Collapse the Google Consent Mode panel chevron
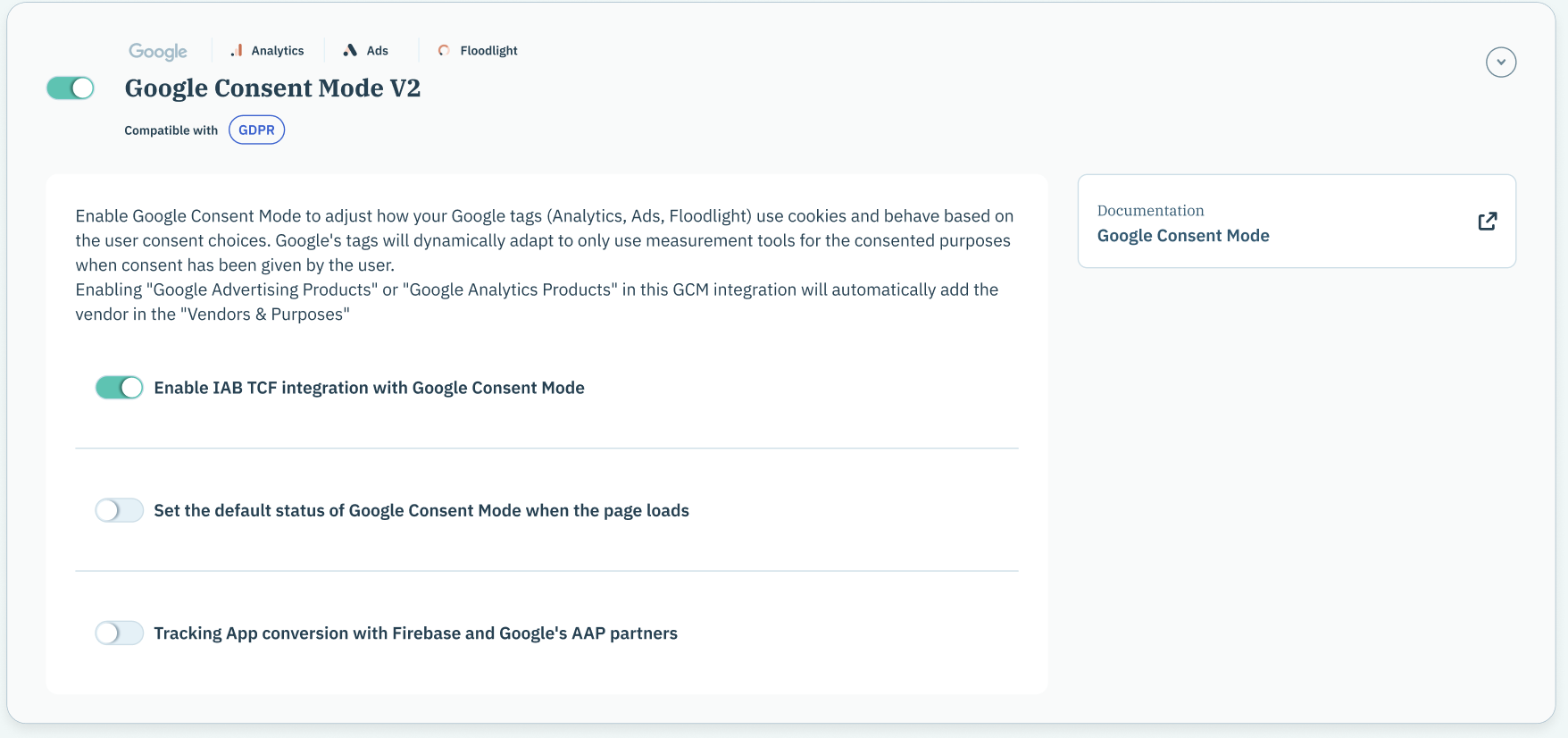The height and width of the screenshot is (738, 1568). click(x=1501, y=63)
